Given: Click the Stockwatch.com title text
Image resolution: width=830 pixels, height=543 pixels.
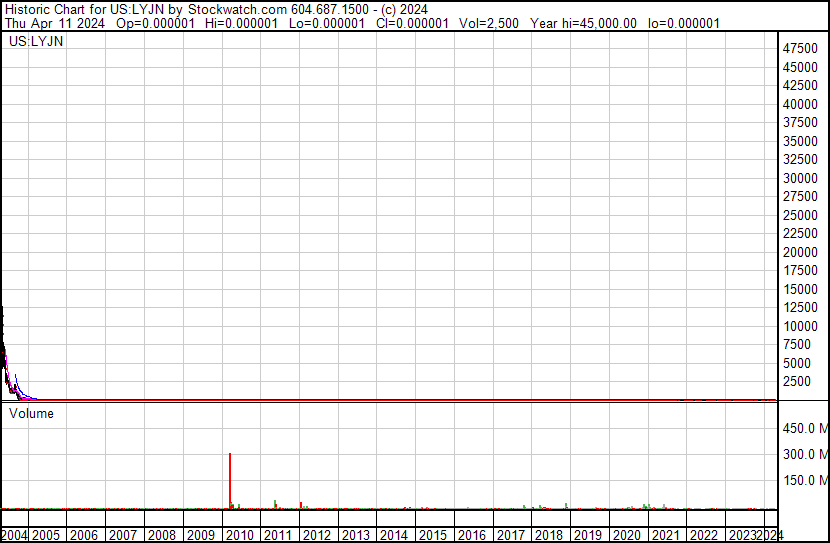Looking at the screenshot, I should click(x=237, y=10).
